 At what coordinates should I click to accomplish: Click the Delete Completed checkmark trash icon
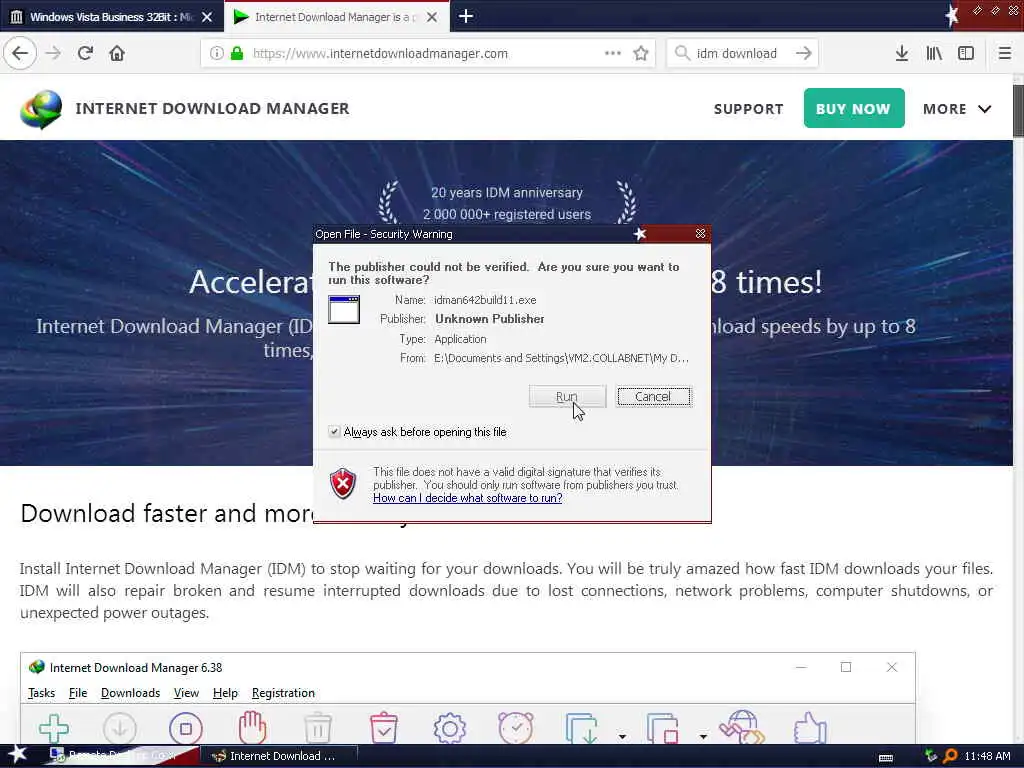pyautogui.click(x=384, y=728)
